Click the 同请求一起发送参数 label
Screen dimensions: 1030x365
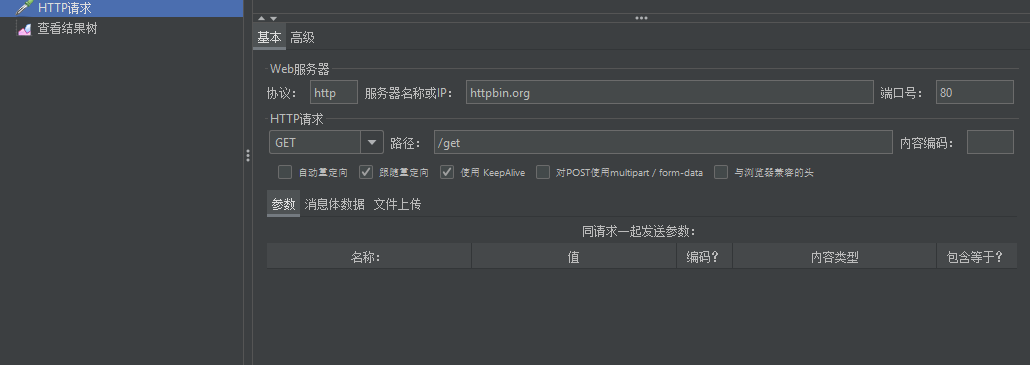click(638, 231)
